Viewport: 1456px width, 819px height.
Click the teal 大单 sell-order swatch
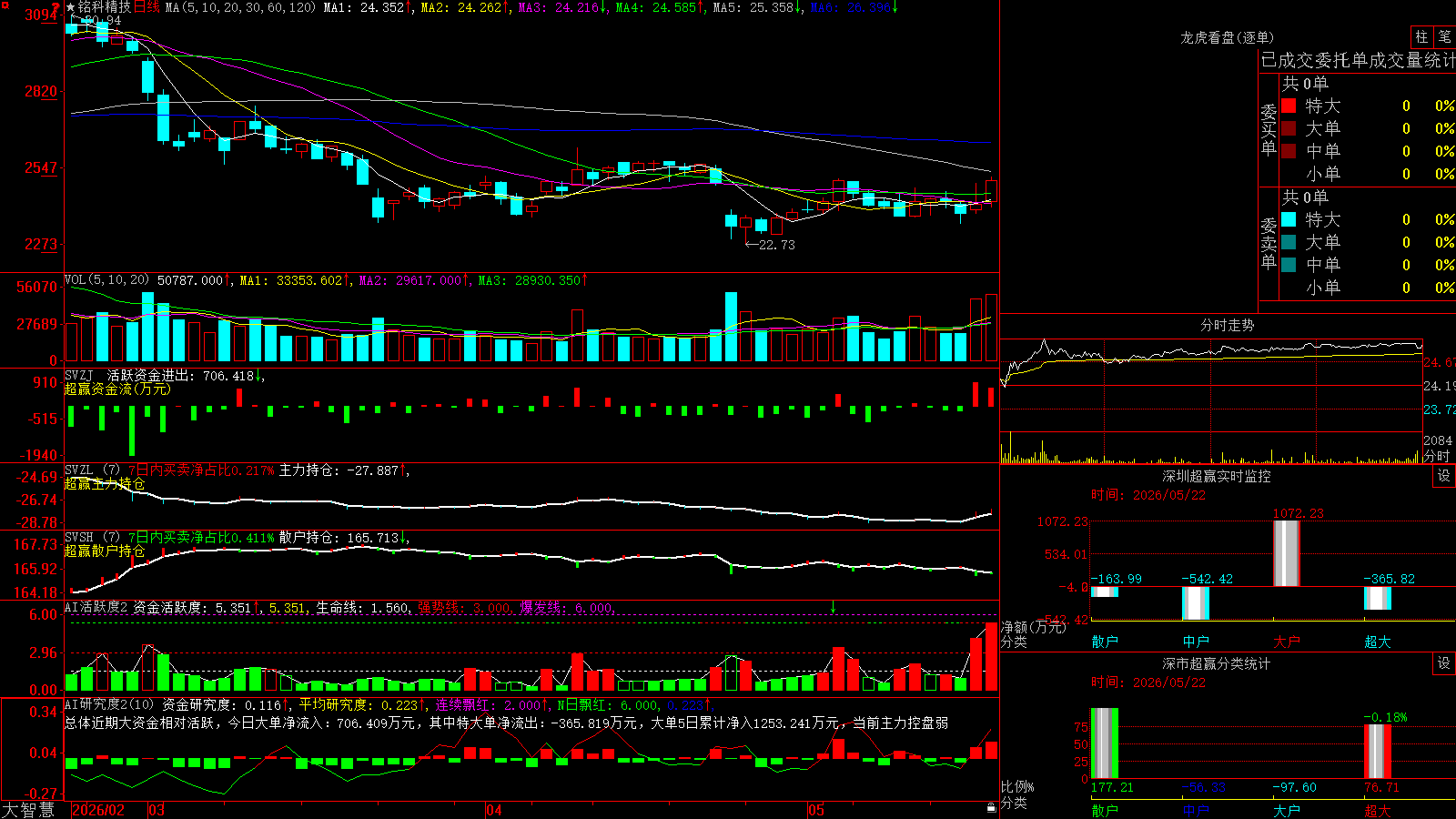[1289, 242]
